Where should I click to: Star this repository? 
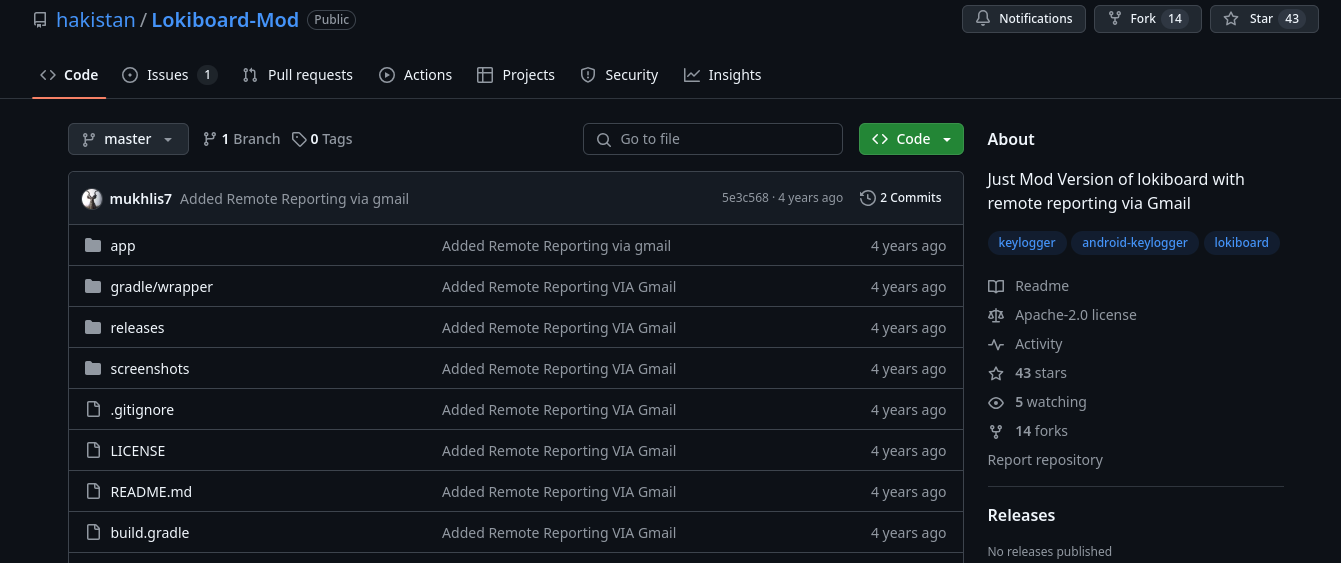pos(1264,19)
